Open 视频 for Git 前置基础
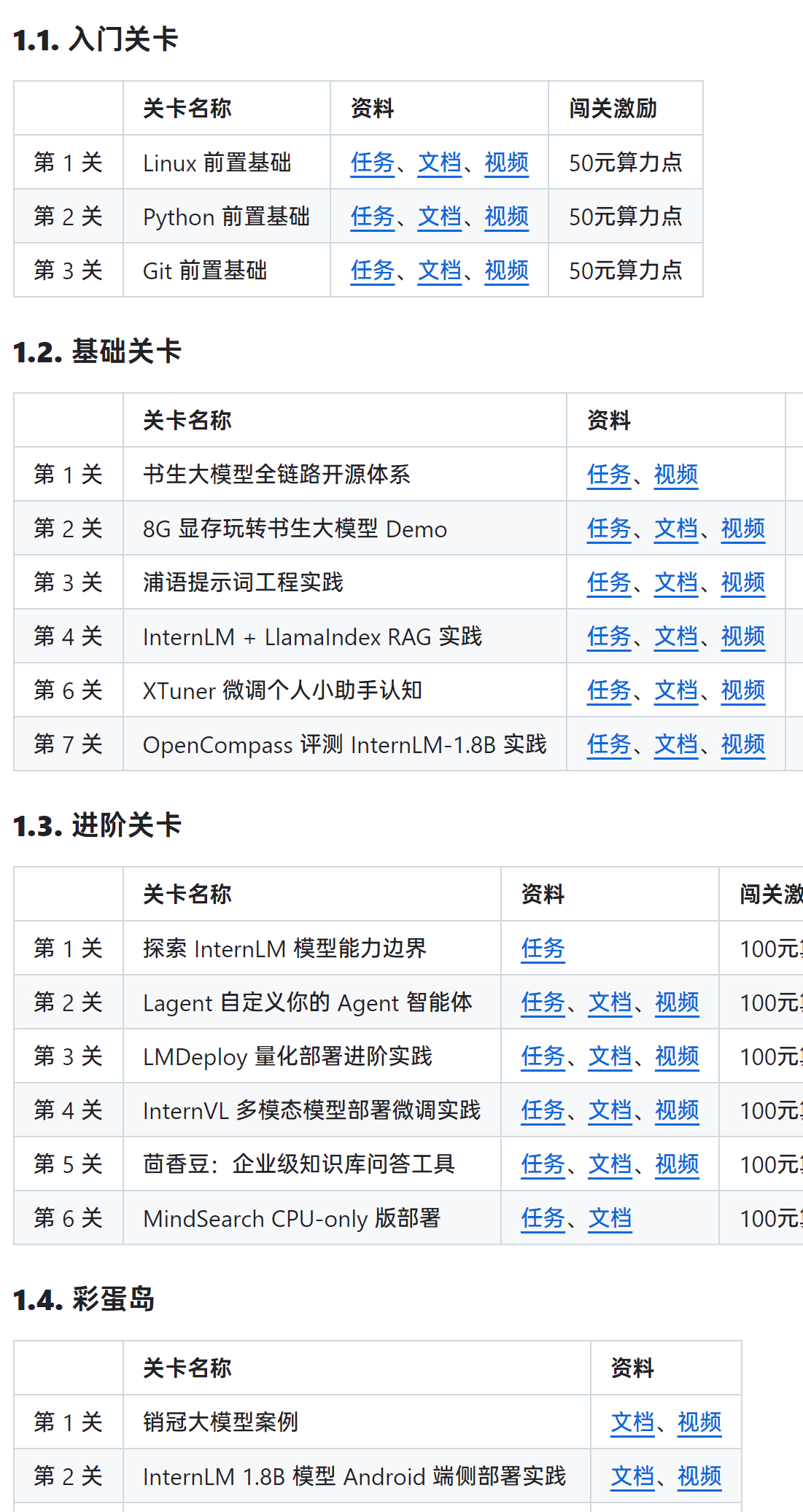Image resolution: width=803 pixels, height=1512 pixels. (x=507, y=270)
